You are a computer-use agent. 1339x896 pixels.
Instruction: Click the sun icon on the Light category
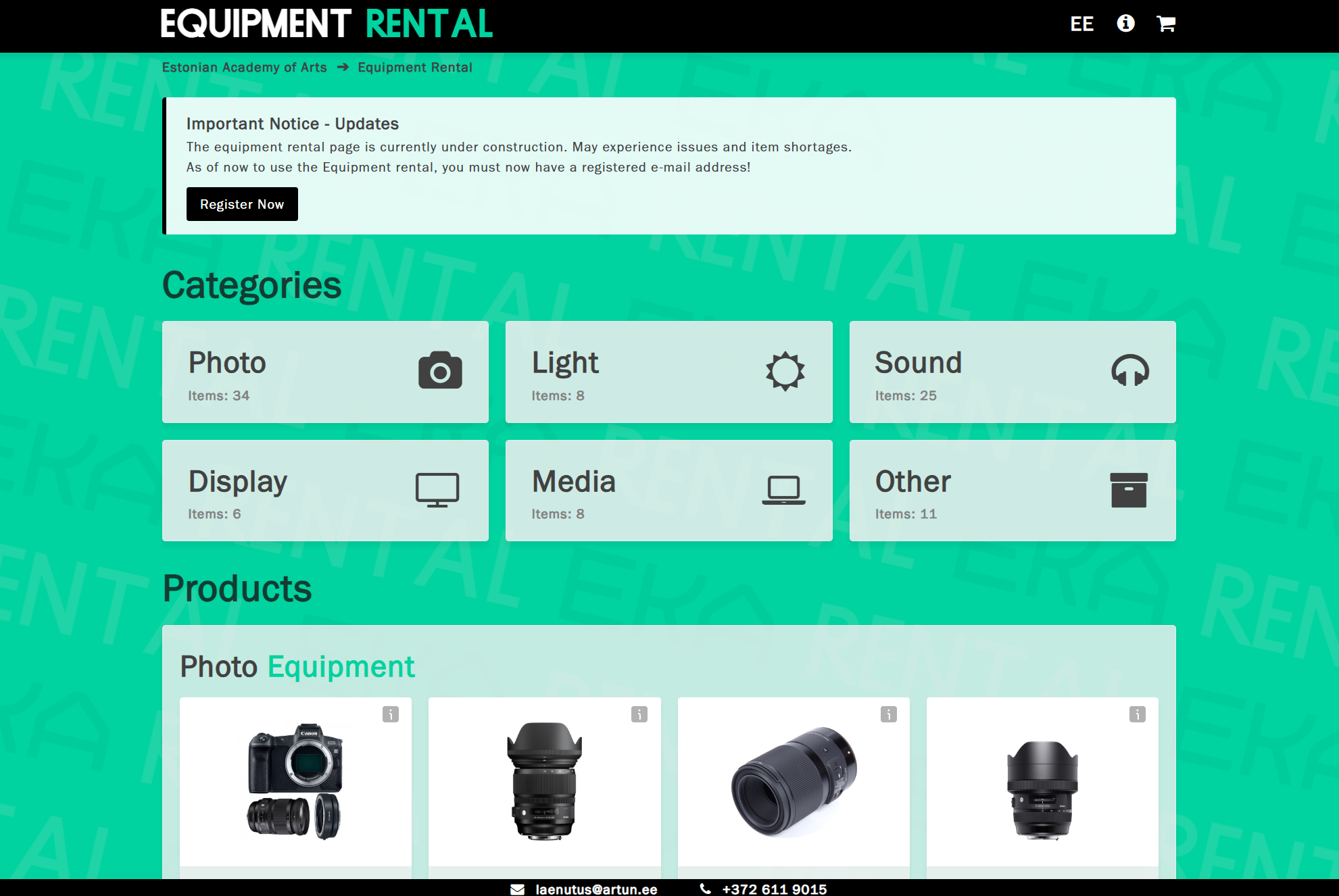[x=784, y=370]
